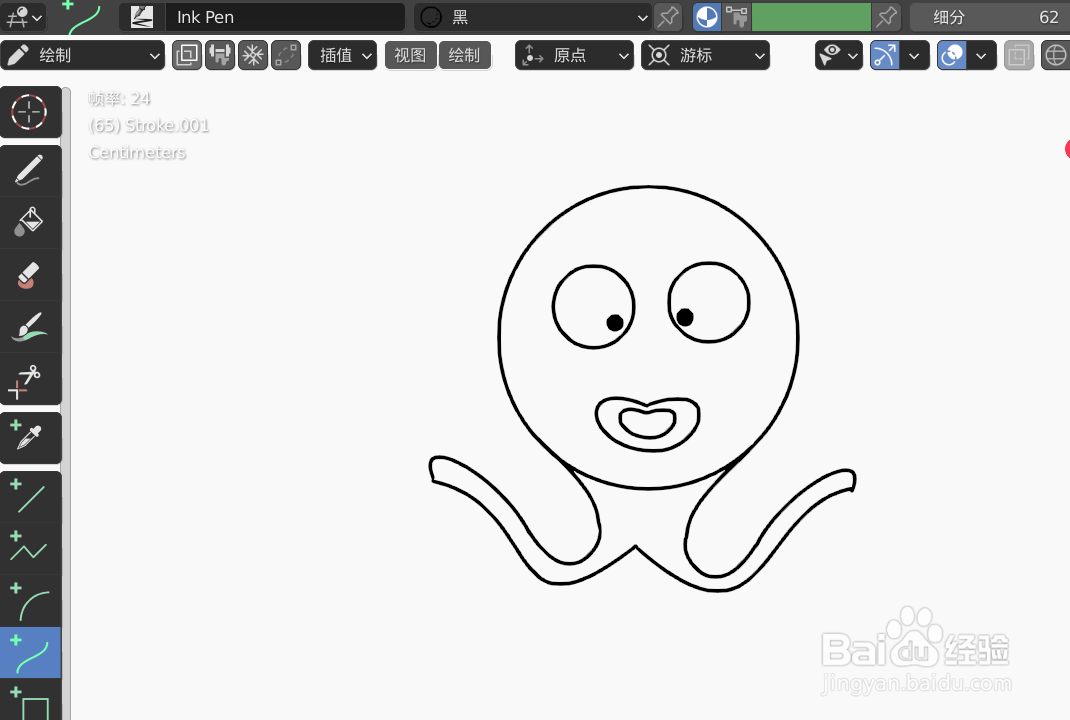Screen dimensions: 1070x720
Task: Select the Draw pencil tool
Action: click(x=30, y=171)
